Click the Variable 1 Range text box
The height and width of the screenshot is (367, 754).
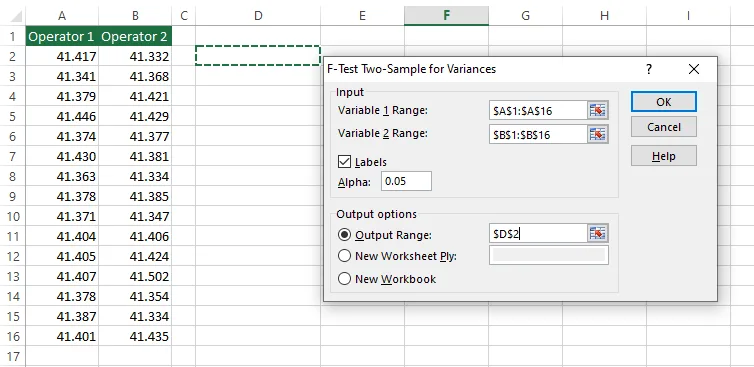(x=538, y=111)
